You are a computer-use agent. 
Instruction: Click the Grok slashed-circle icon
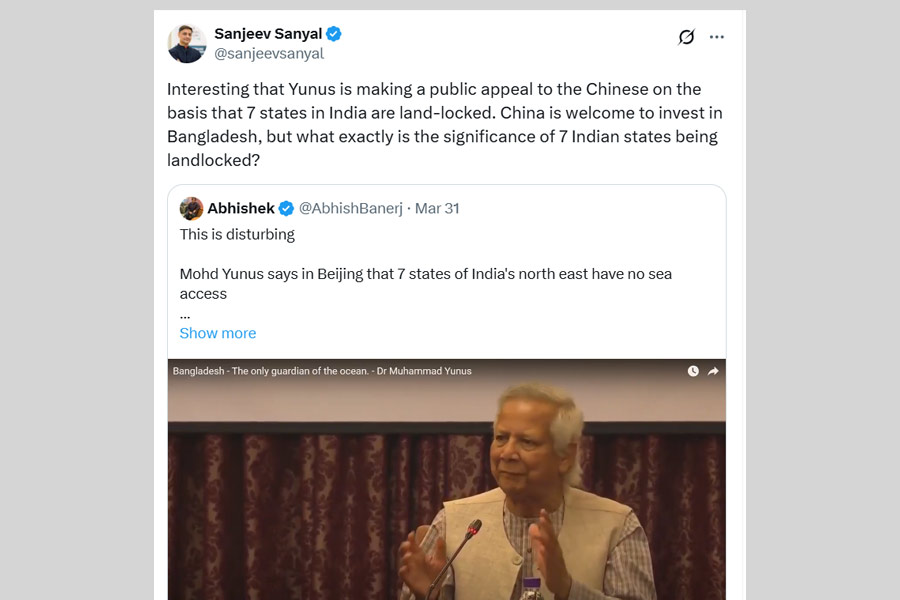tap(686, 37)
